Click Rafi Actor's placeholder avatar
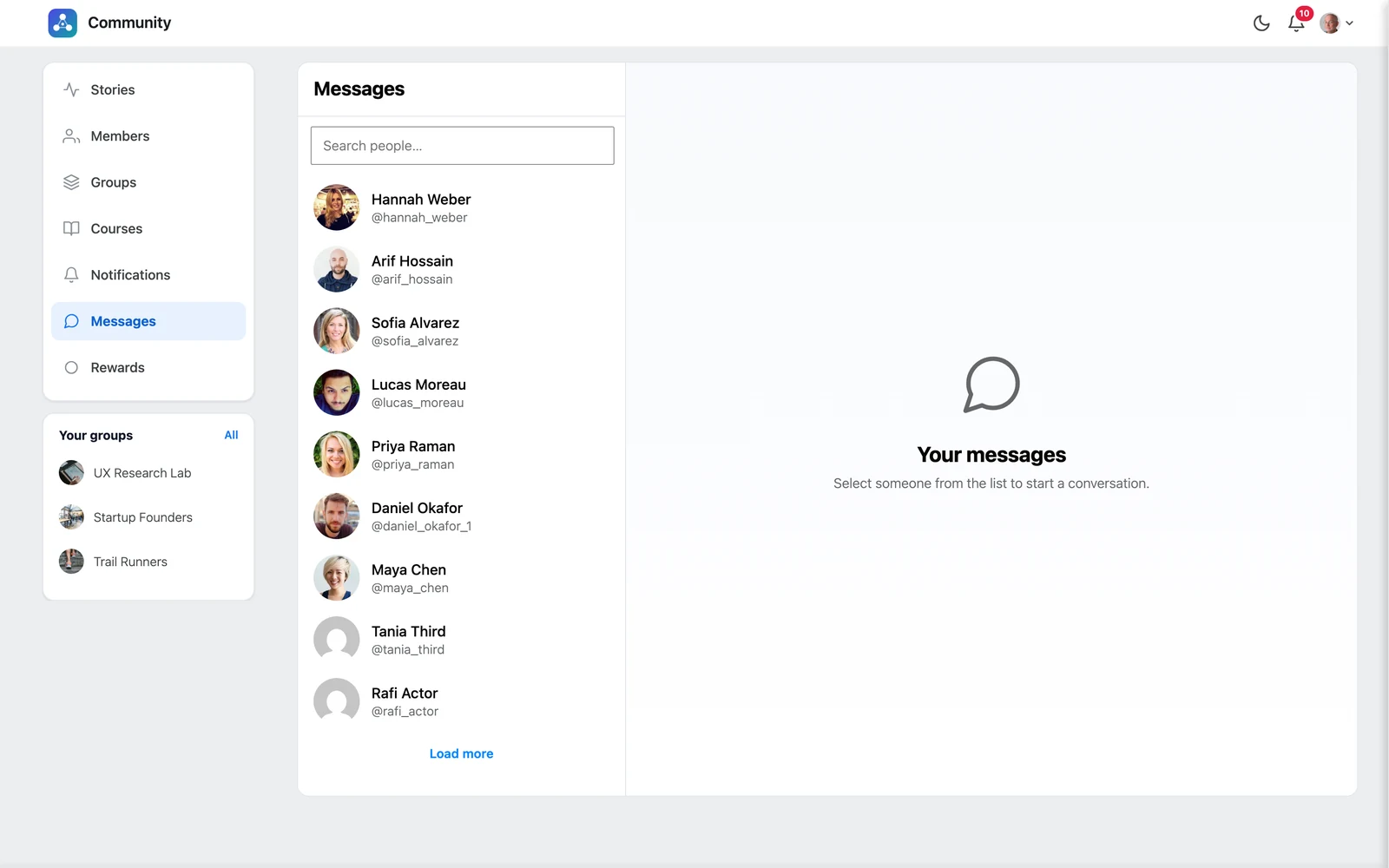The height and width of the screenshot is (868, 1389). [x=337, y=701]
